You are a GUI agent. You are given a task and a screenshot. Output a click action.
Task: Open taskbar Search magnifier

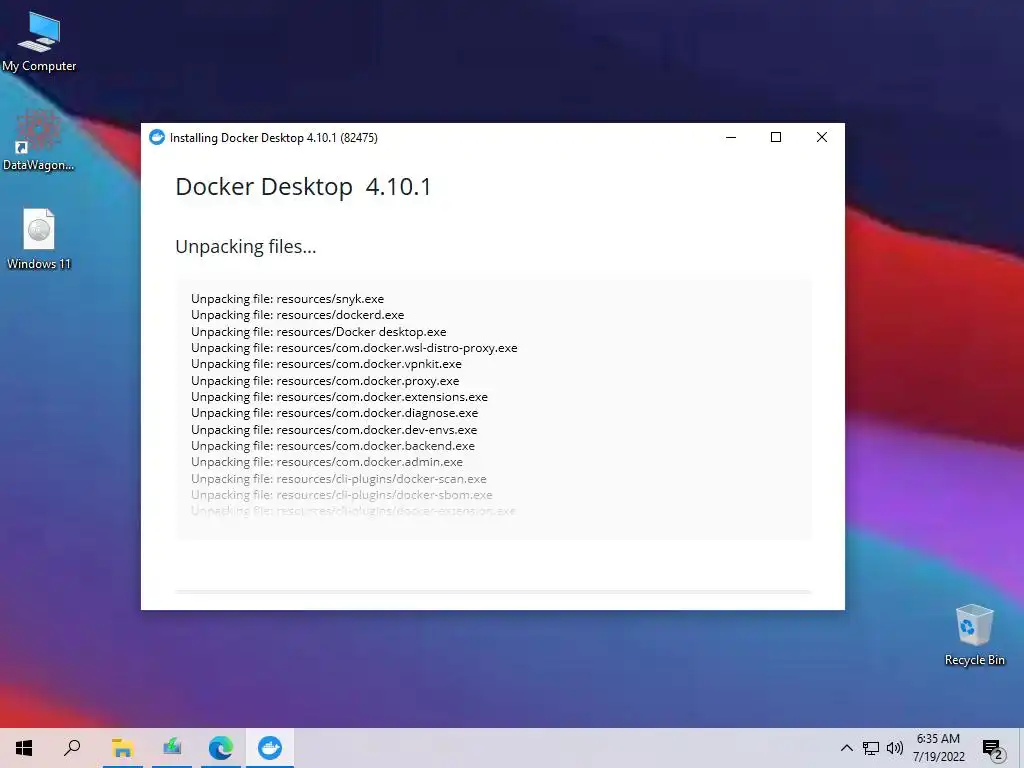point(72,748)
